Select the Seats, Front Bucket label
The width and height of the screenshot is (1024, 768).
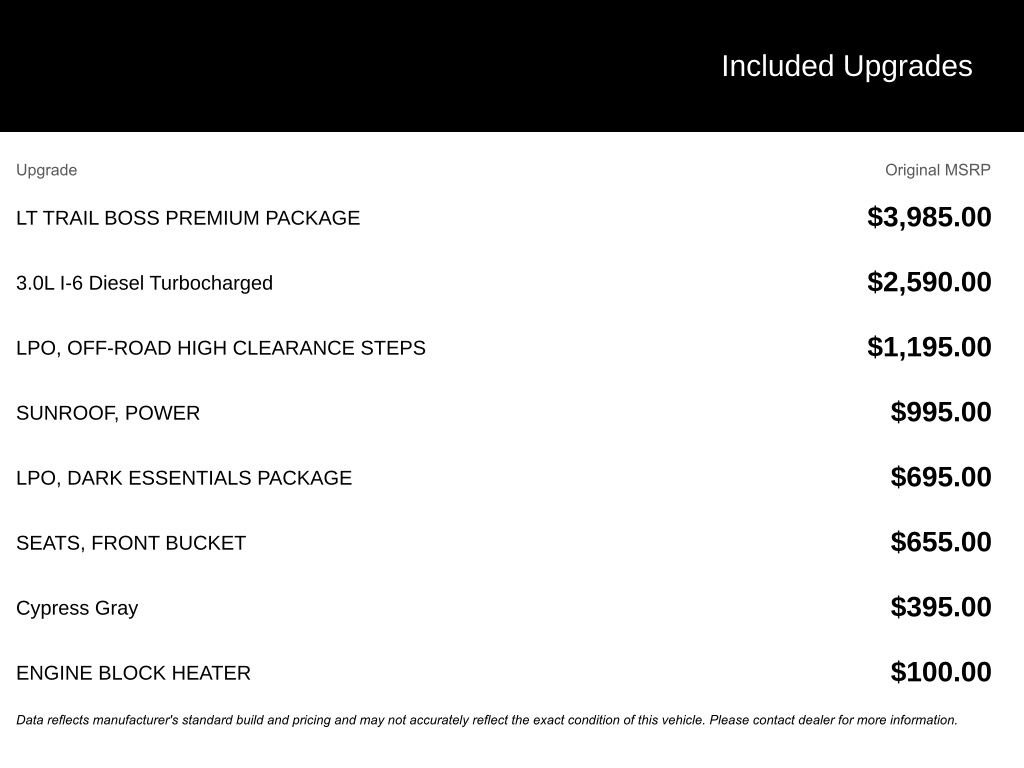tap(131, 543)
